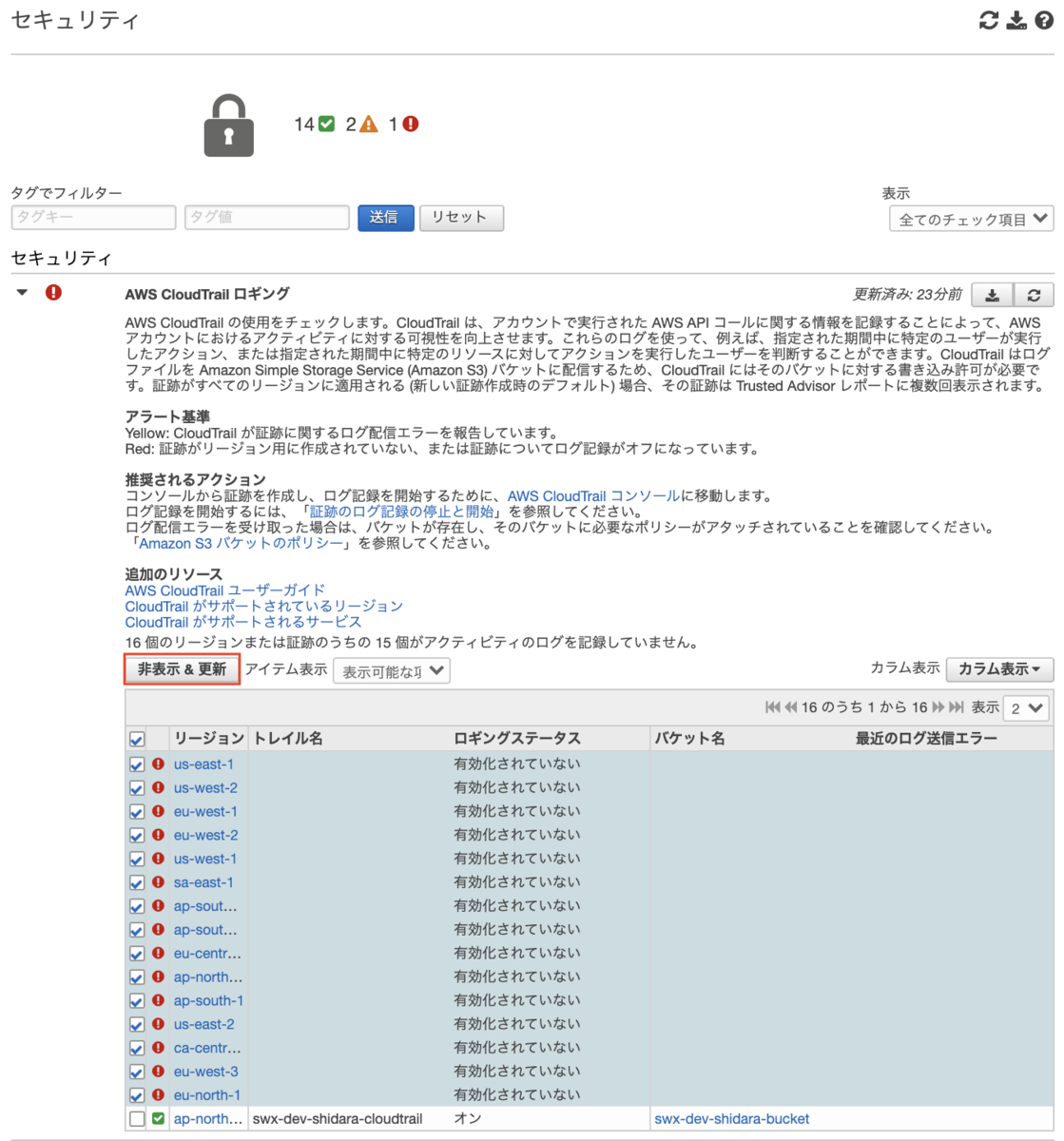Click the オン logging status cell
This screenshot has width=1064, height=1141.
[x=468, y=1119]
